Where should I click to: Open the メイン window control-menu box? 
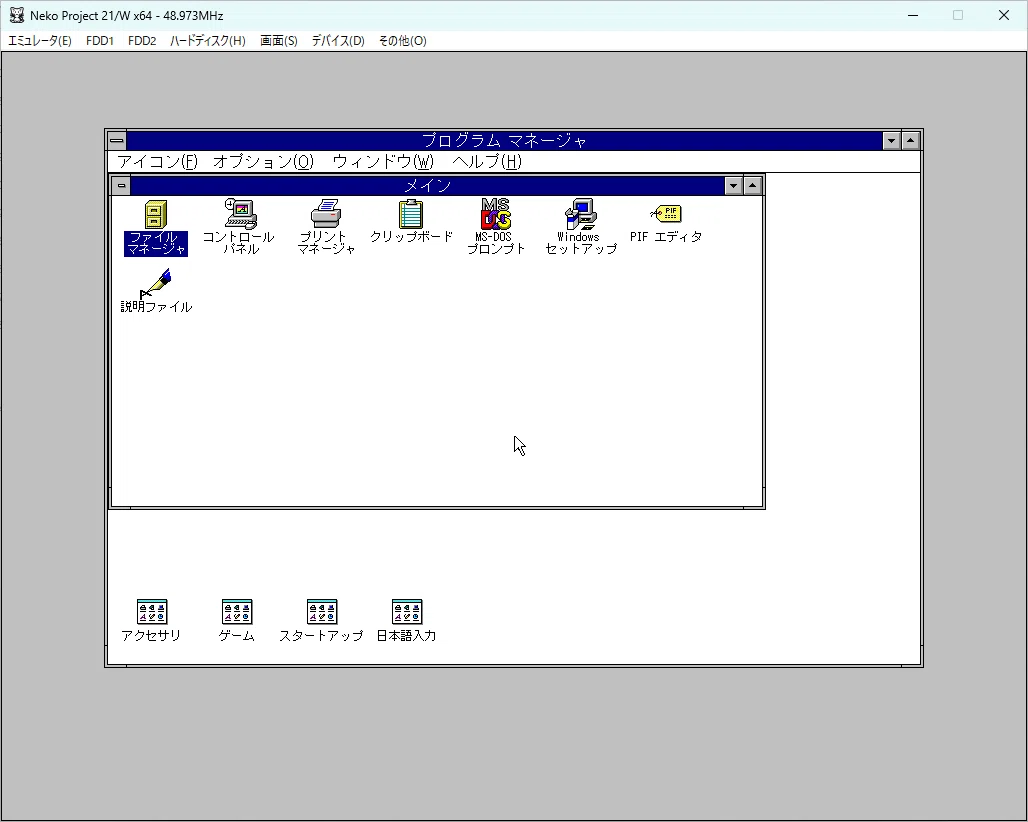tap(121, 186)
